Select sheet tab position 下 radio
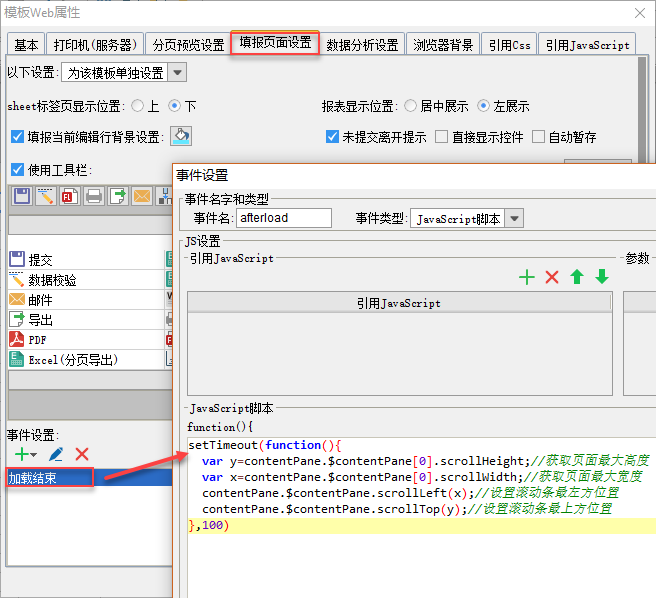 click(x=174, y=105)
